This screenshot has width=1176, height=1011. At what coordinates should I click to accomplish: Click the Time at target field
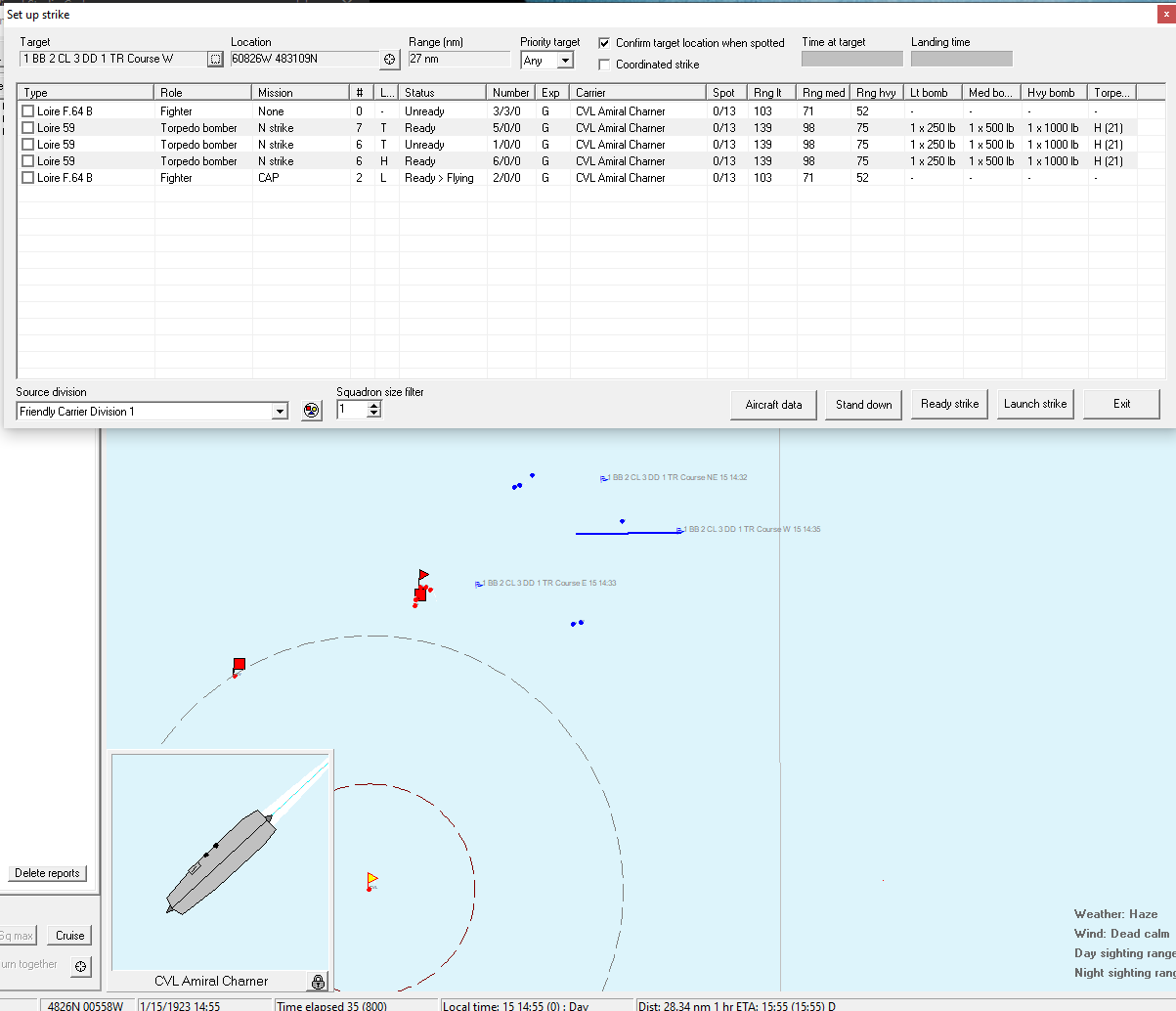pos(852,59)
